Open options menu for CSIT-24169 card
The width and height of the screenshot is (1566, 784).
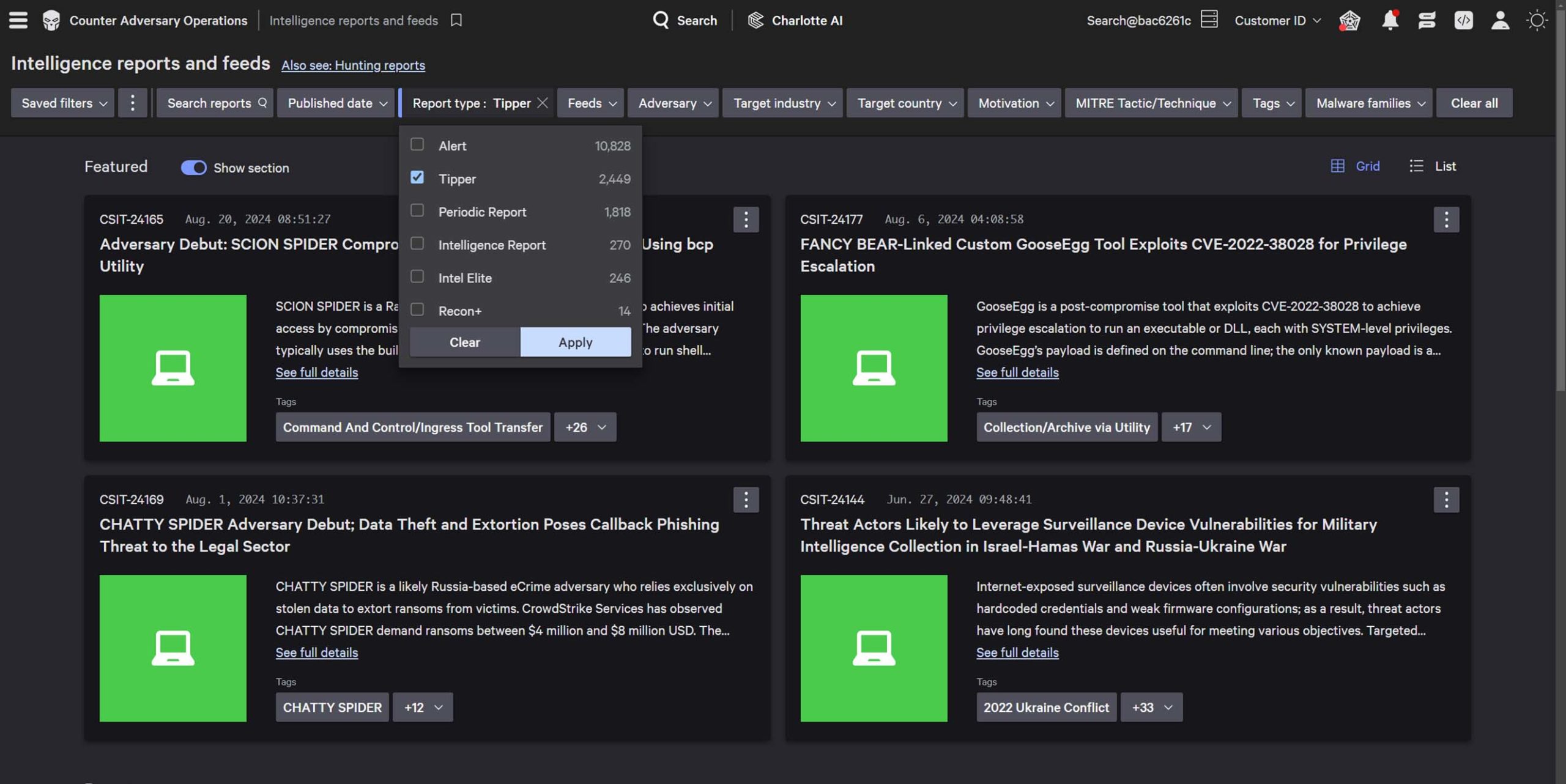746,500
